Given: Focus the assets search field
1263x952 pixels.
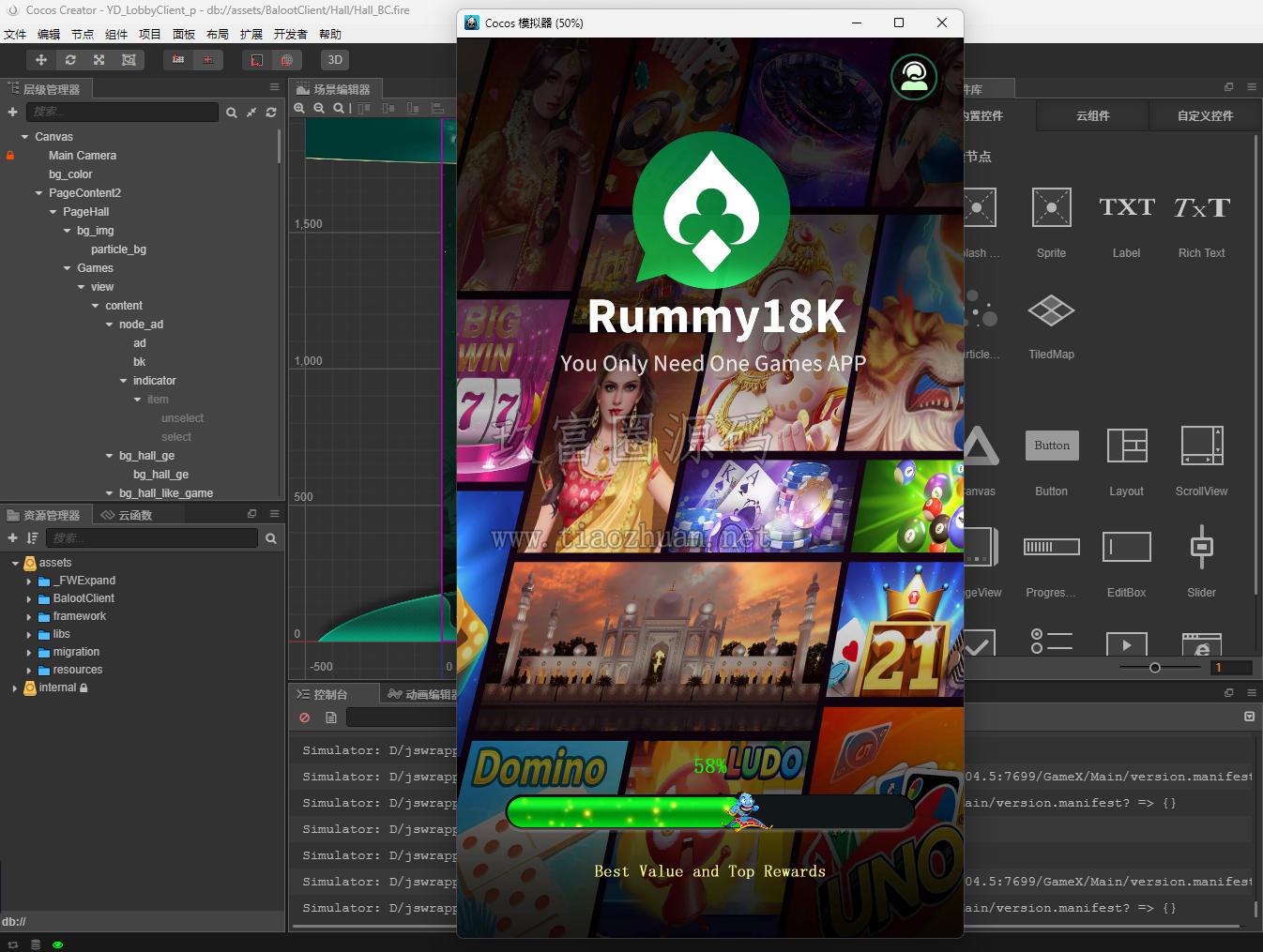Looking at the screenshot, I should click(x=152, y=537).
